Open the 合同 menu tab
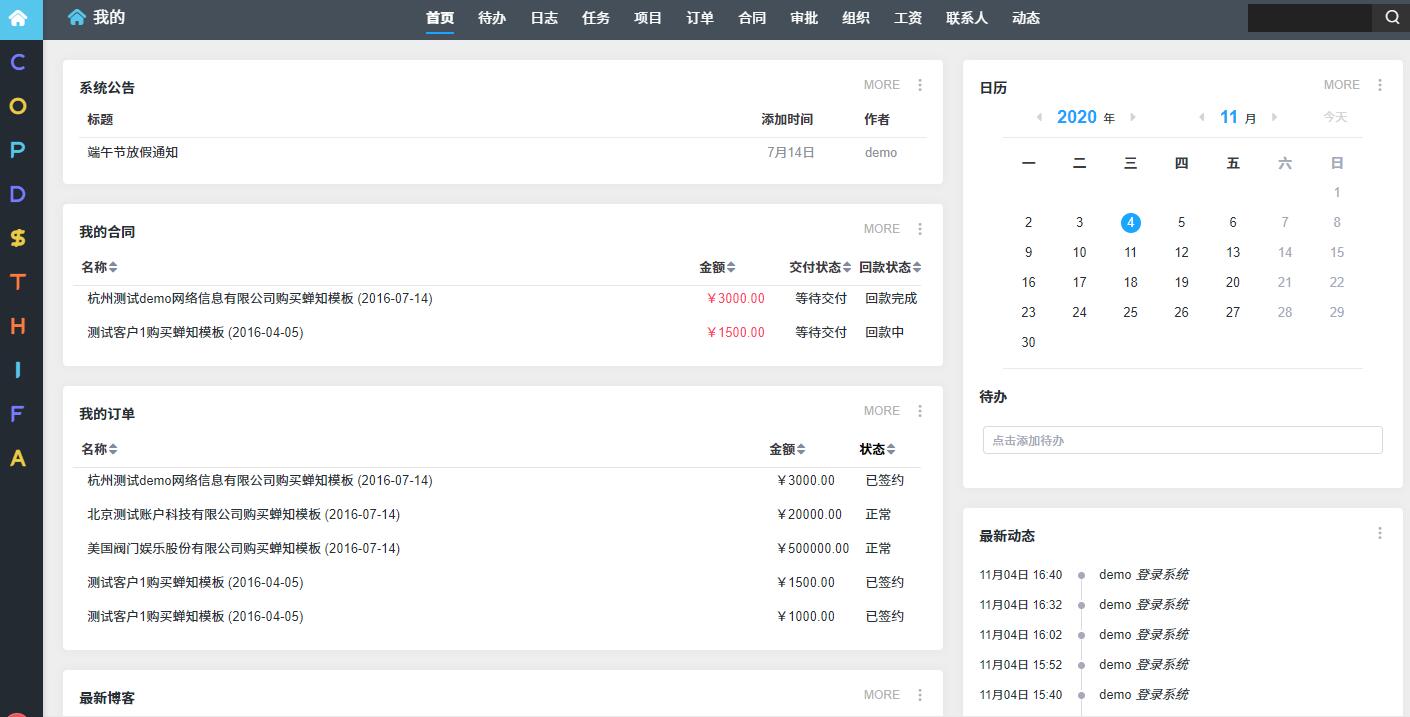The image size is (1410, 717). pos(752,18)
